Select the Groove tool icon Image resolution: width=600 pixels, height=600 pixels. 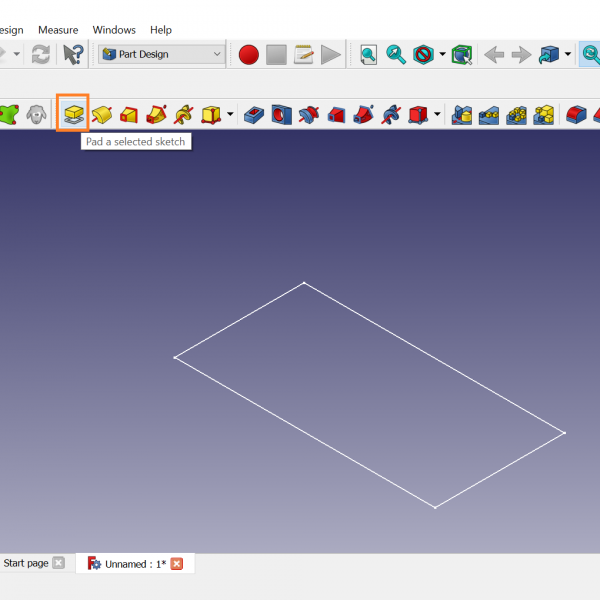(309, 115)
